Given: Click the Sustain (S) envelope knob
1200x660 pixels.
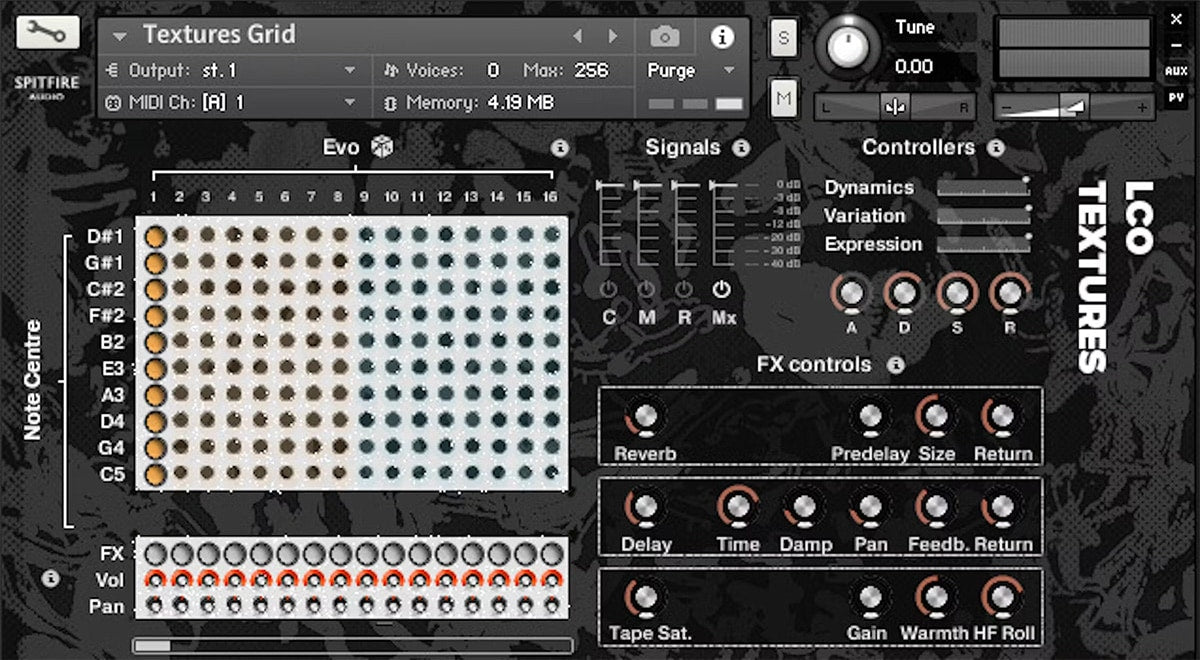Looking at the screenshot, I should tap(957, 293).
